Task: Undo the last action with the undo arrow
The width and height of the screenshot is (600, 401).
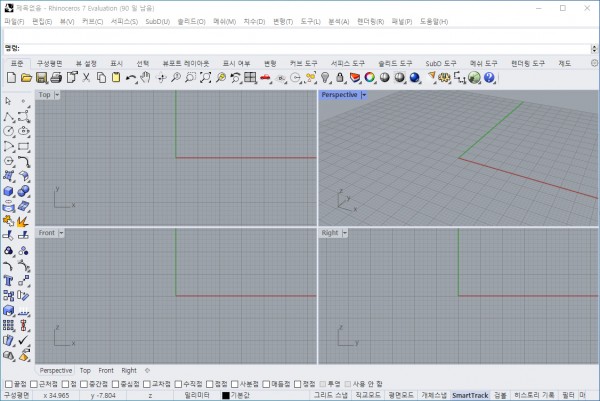Action: [131, 78]
